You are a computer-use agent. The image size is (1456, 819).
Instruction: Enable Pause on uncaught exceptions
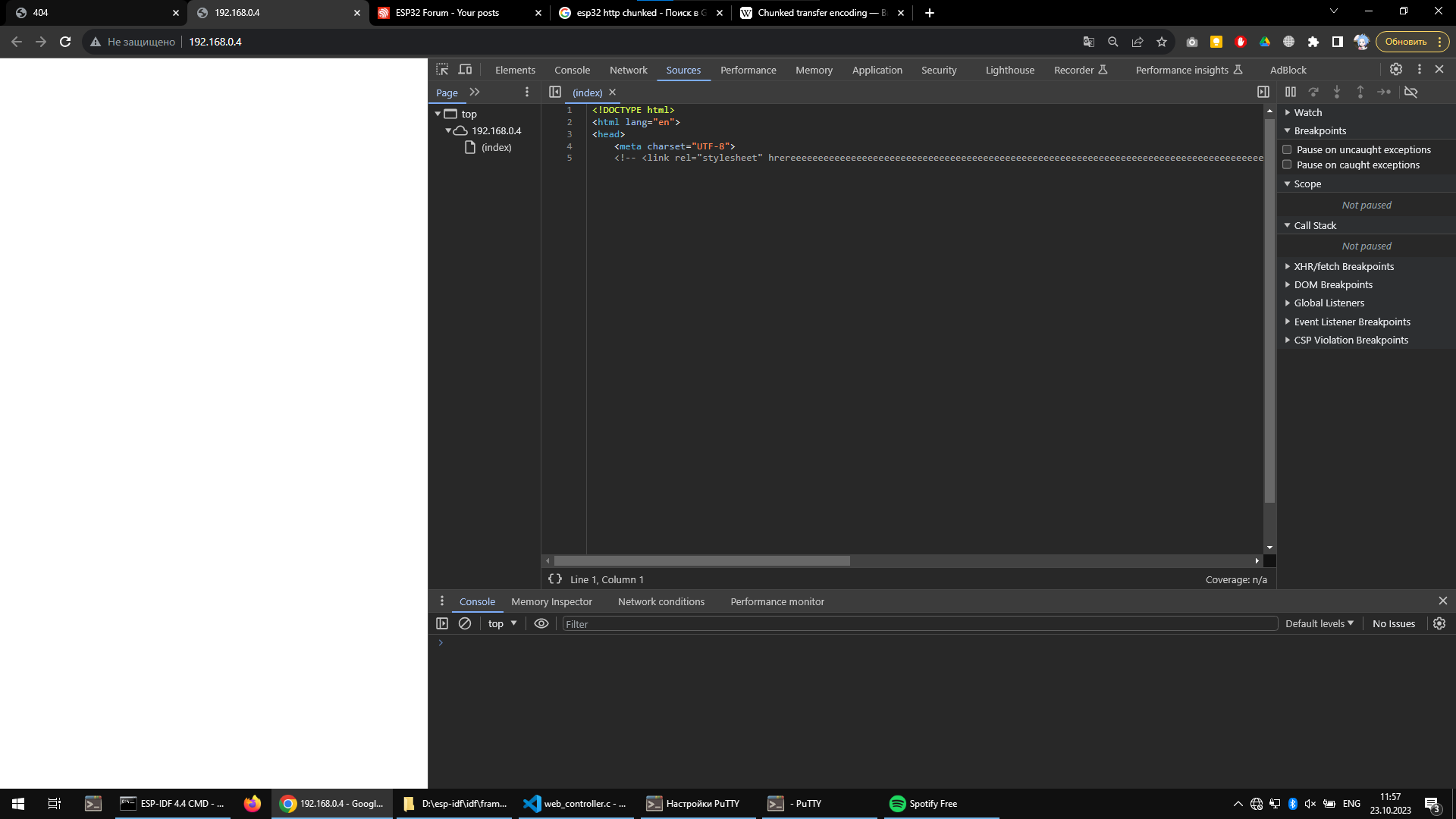(1287, 149)
